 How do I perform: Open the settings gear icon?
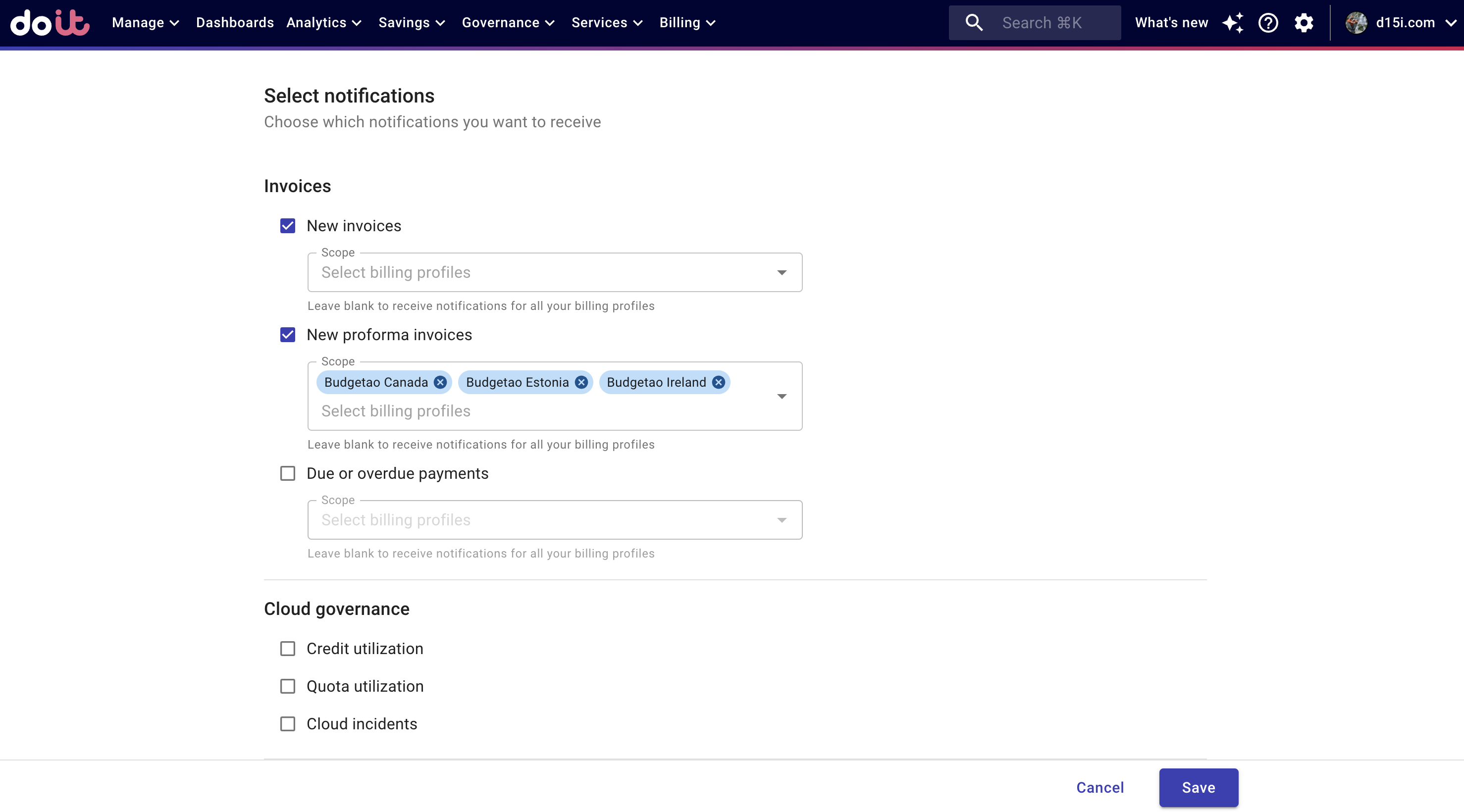(x=1304, y=23)
